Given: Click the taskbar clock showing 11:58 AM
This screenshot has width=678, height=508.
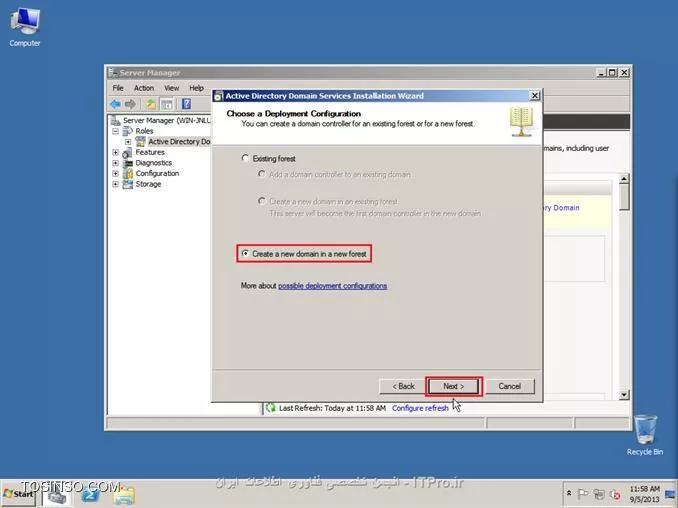Looking at the screenshot, I should coord(644,494).
